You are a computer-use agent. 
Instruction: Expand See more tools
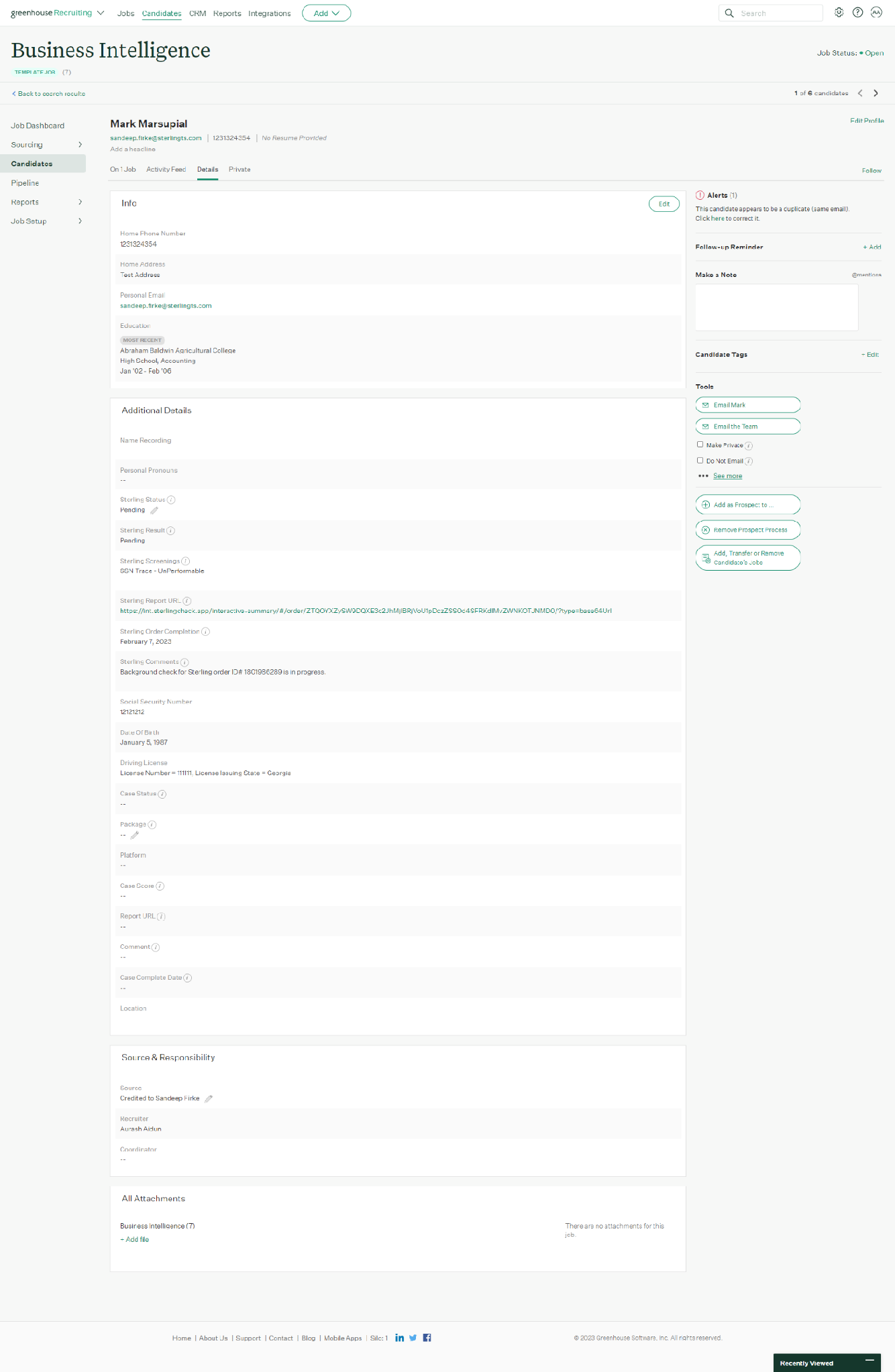click(x=727, y=476)
